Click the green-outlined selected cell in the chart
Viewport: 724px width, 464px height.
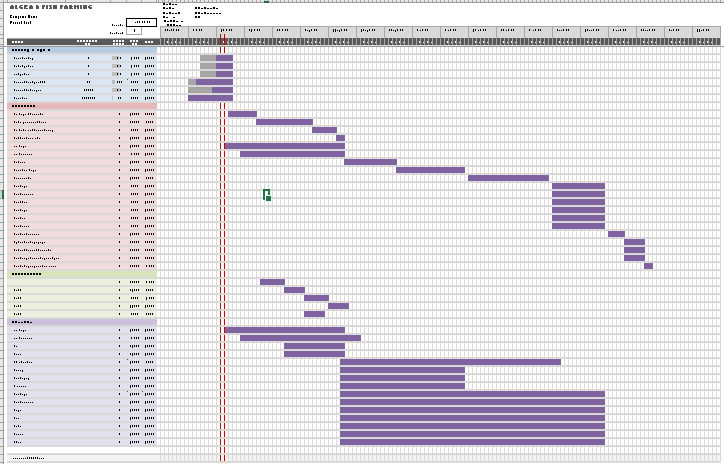(x=266, y=194)
